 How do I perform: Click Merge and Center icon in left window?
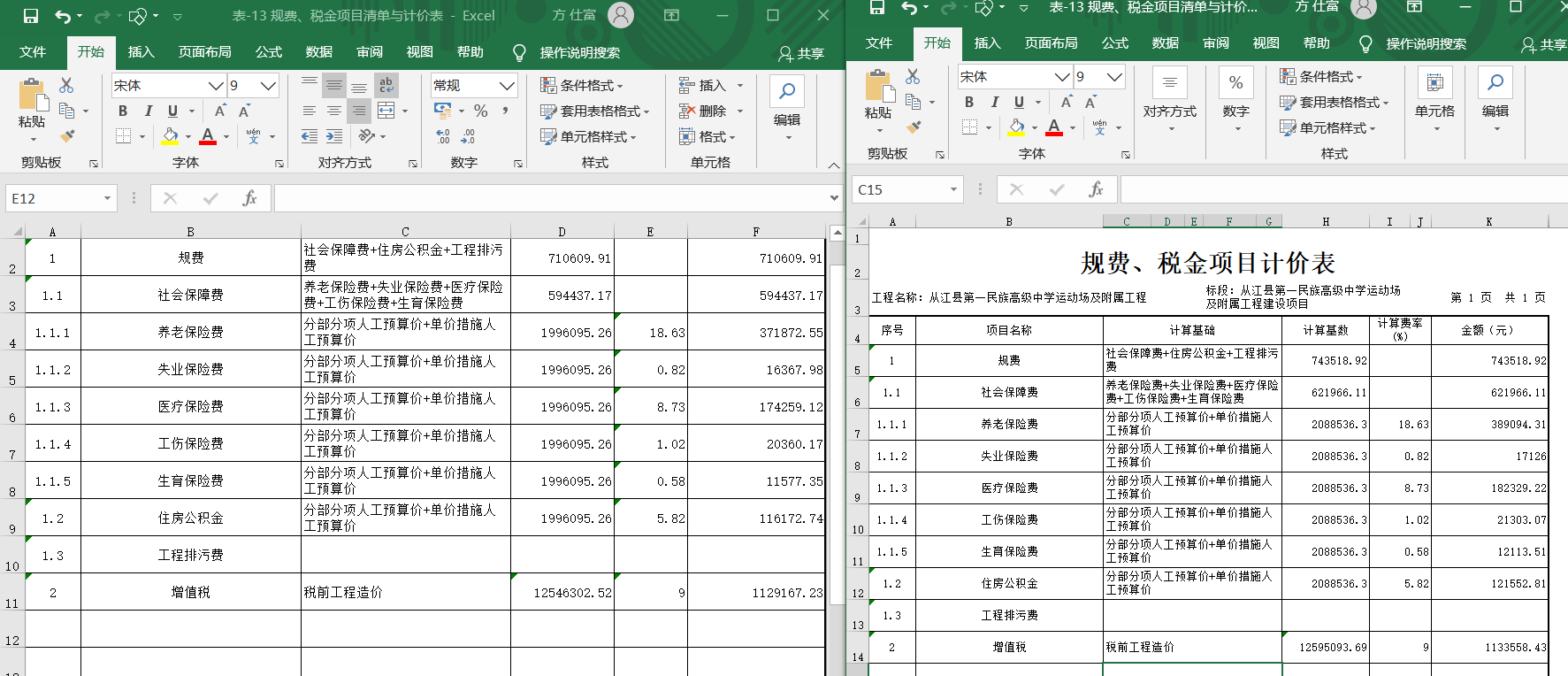[386, 111]
